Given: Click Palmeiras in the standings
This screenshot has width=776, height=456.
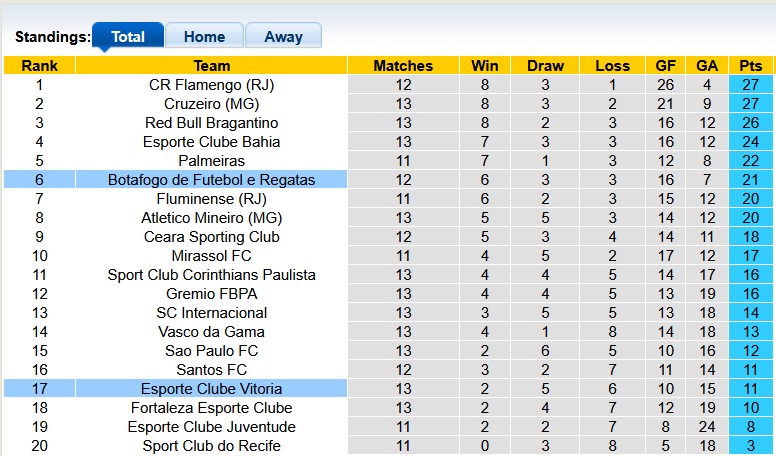Looking at the screenshot, I should click(x=212, y=161).
